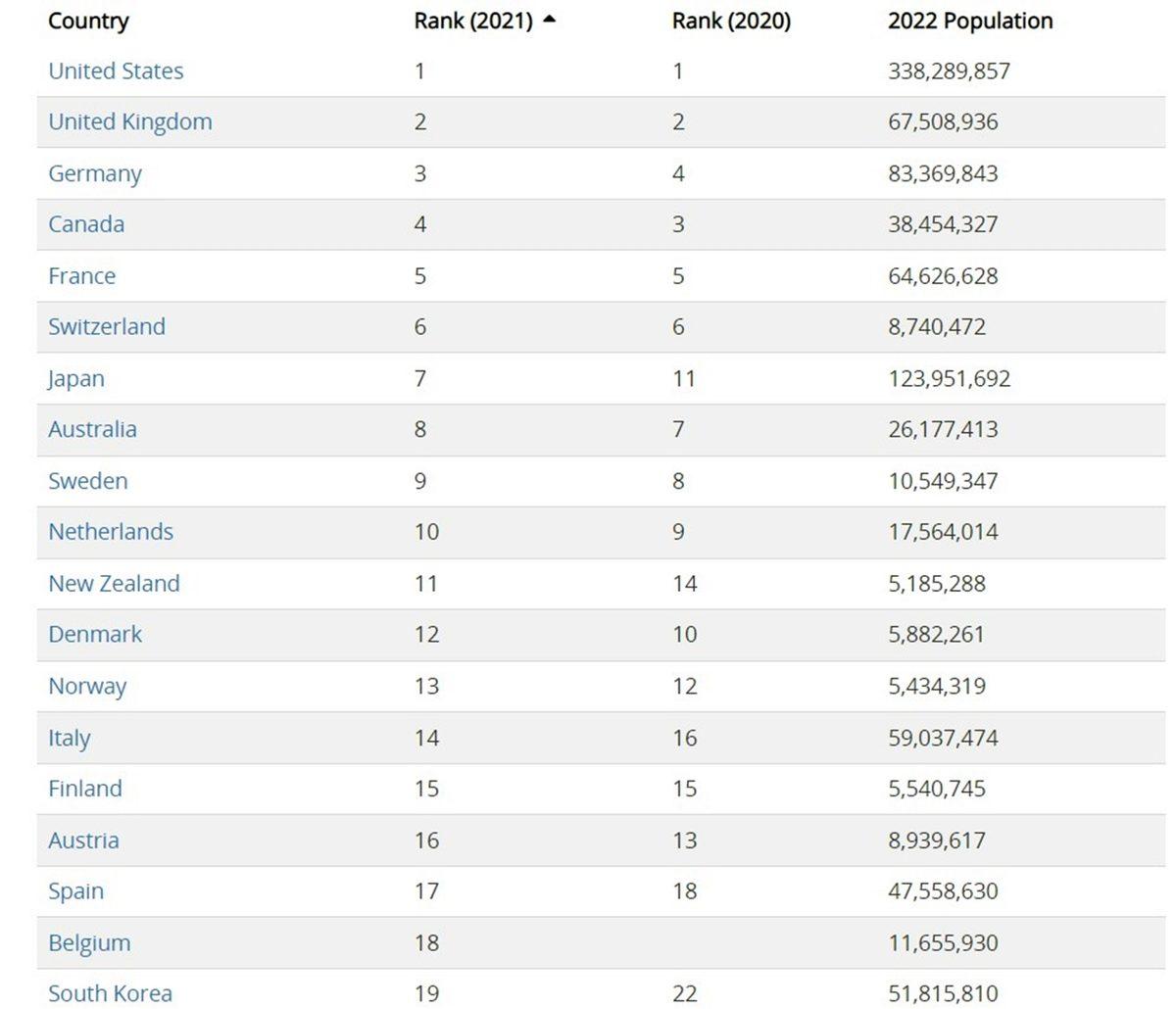The height and width of the screenshot is (1009, 1176).
Task: Click the Belgium link
Action: (x=89, y=942)
